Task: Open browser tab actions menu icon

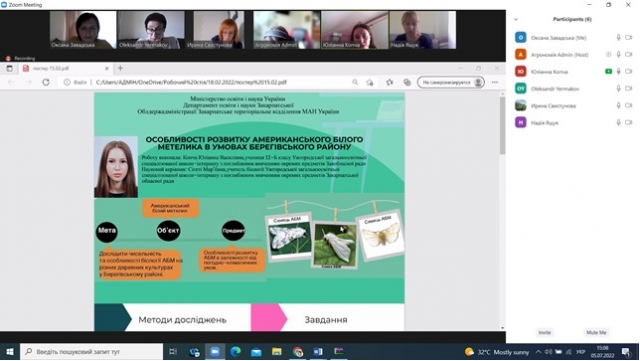Action: (9, 68)
